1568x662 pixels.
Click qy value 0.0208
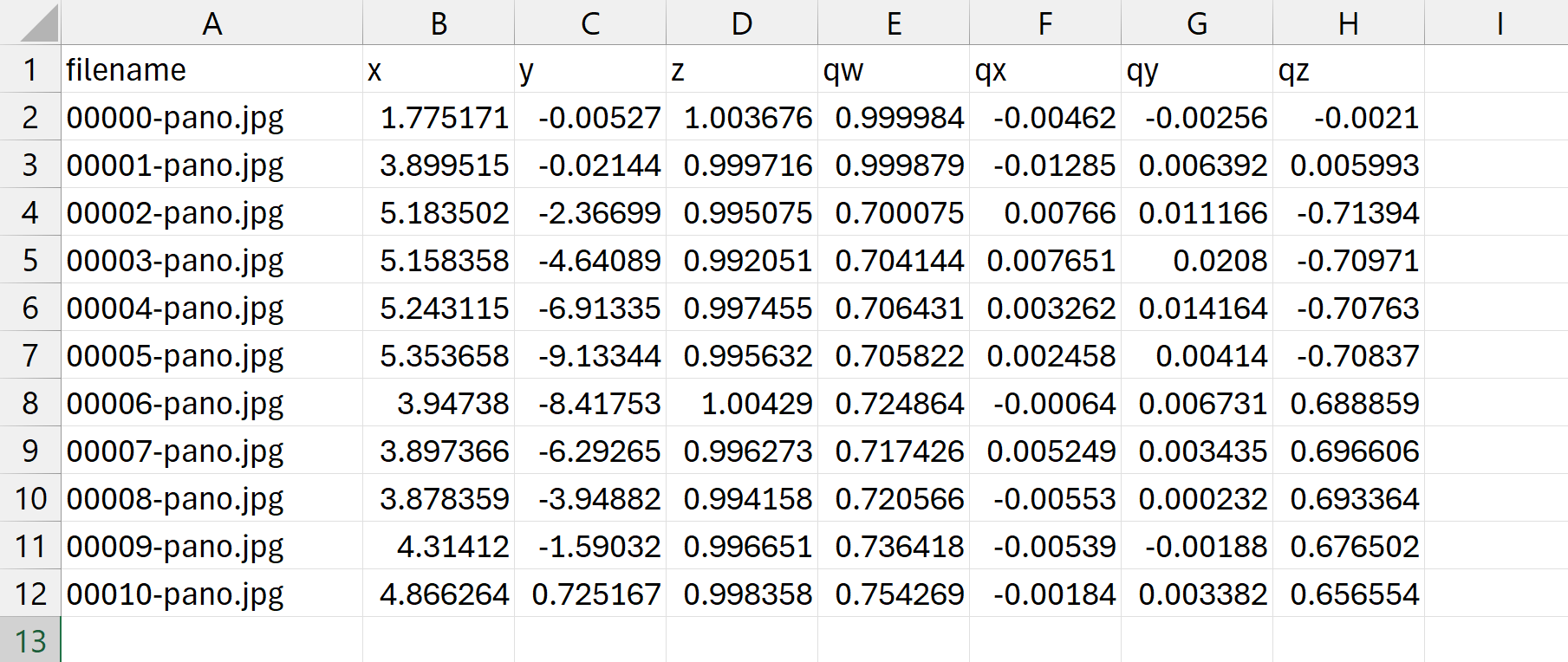pyautogui.click(x=1197, y=259)
